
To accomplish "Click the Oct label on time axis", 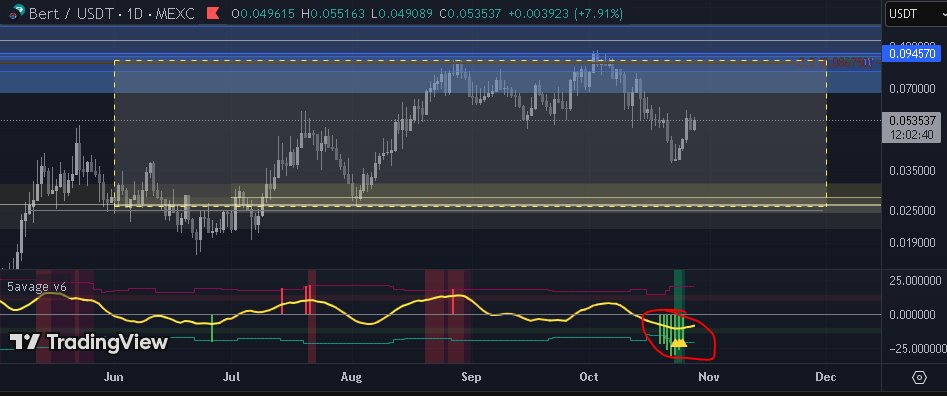I will tap(589, 377).
